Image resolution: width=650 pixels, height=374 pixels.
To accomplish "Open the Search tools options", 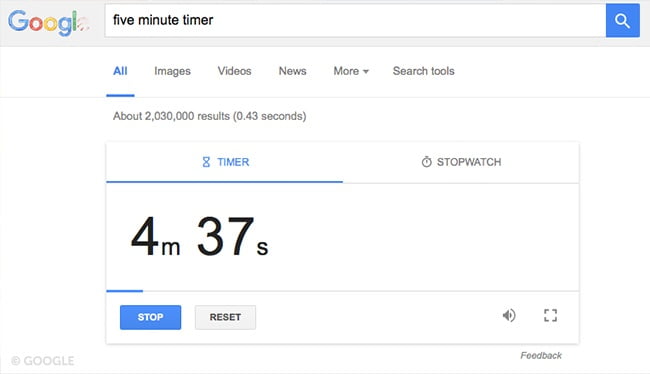I will point(424,71).
